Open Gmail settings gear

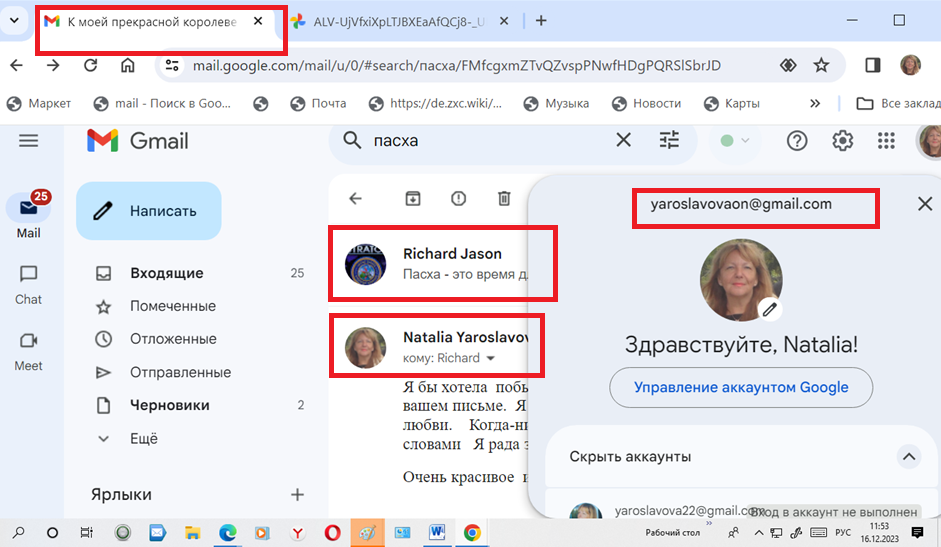pos(843,141)
